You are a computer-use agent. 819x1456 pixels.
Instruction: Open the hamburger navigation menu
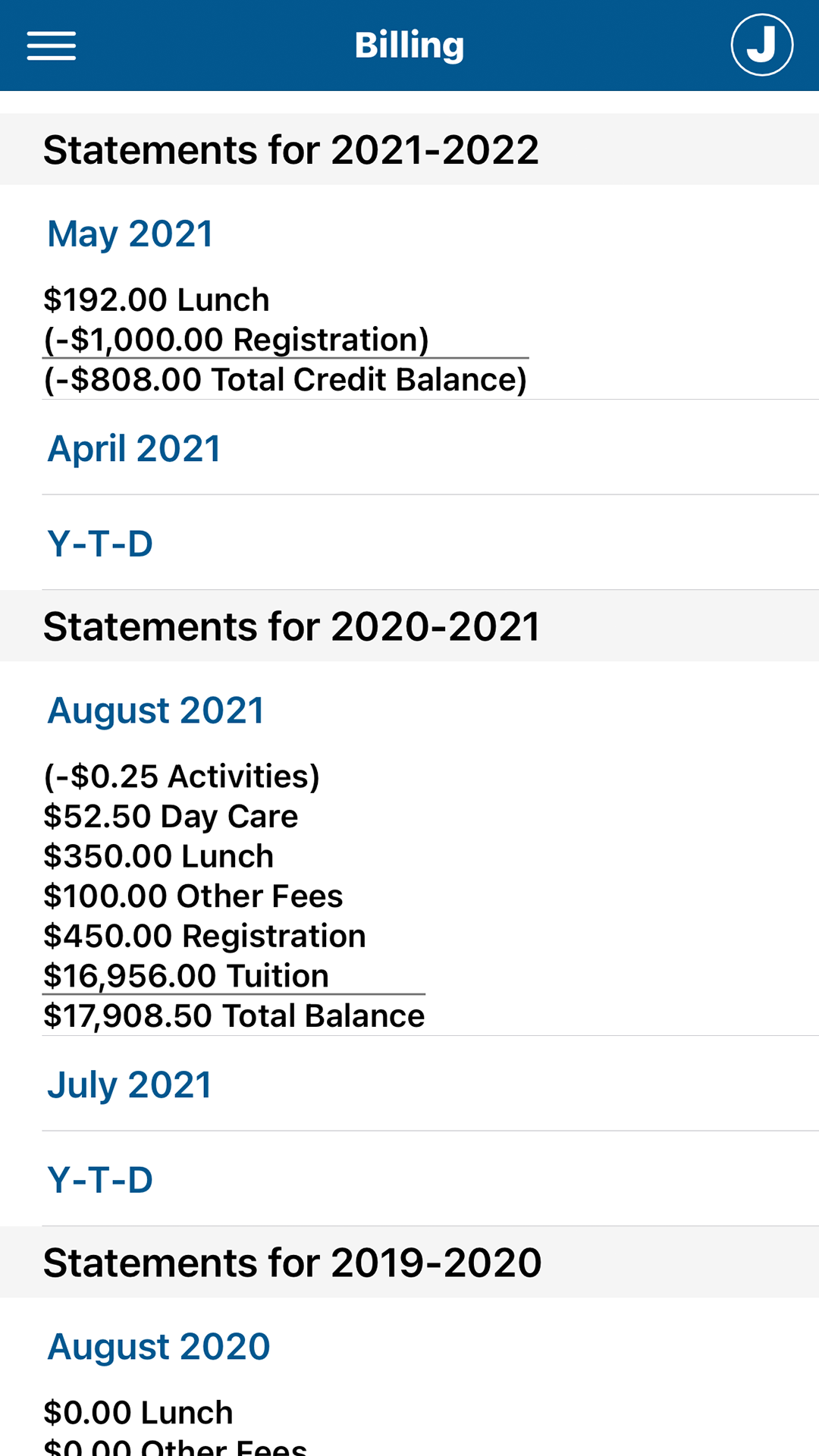point(52,45)
